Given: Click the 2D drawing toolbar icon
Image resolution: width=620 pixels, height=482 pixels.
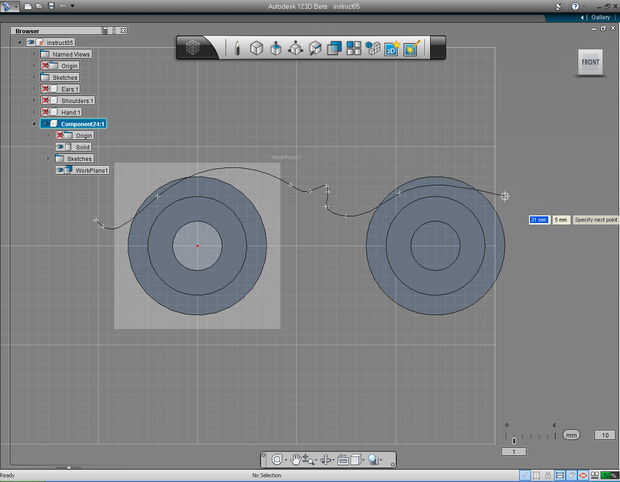Looking at the screenshot, I should point(391,47).
